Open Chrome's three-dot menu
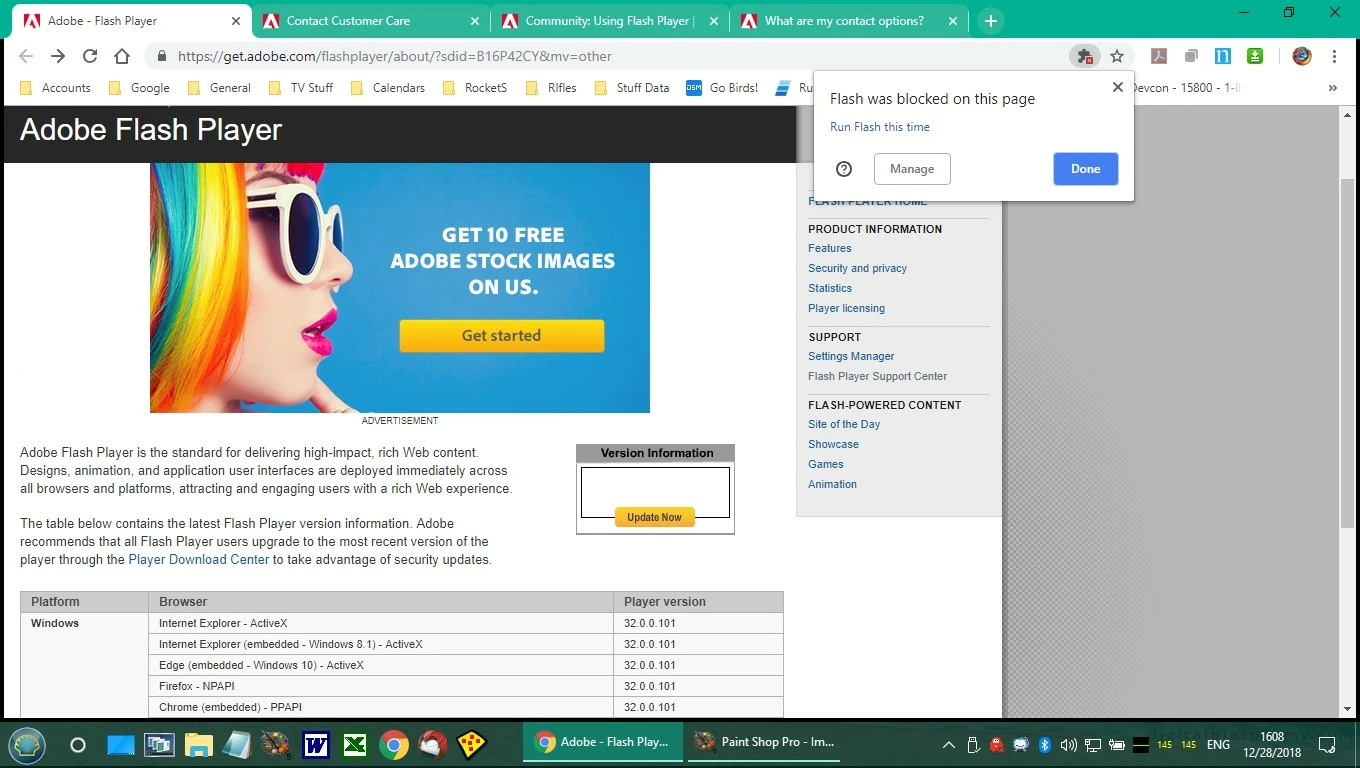Image resolution: width=1360 pixels, height=768 pixels. (x=1334, y=56)
